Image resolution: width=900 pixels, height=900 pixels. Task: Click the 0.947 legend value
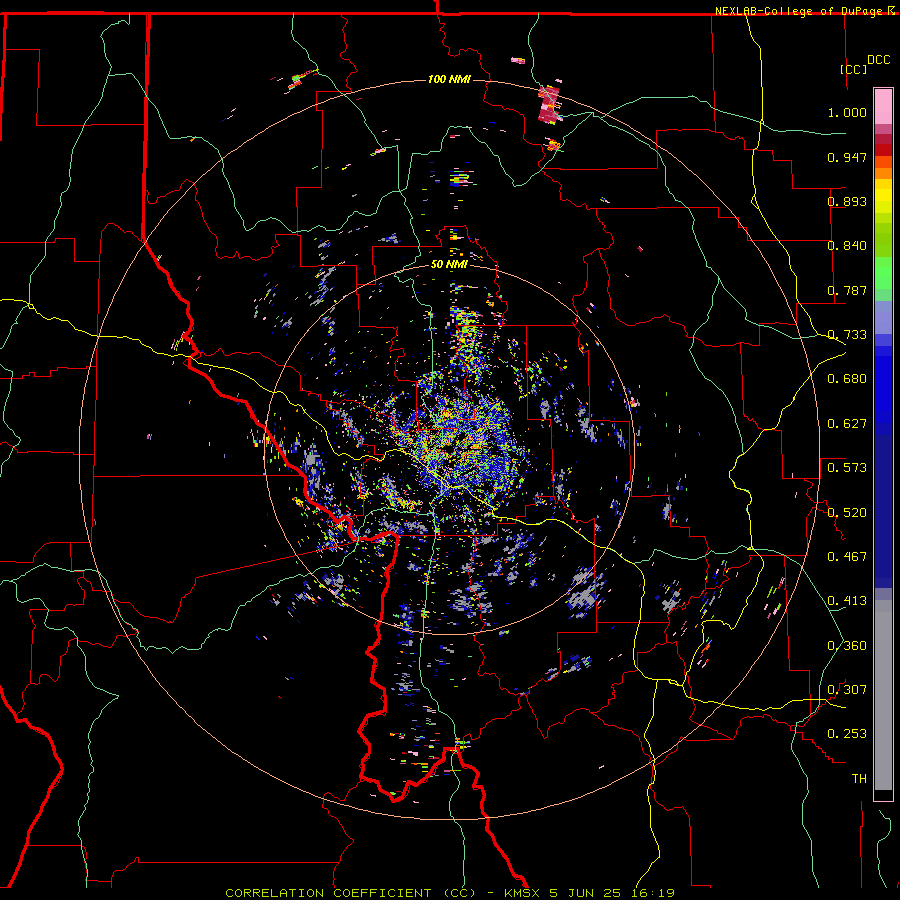click(847, 157)
